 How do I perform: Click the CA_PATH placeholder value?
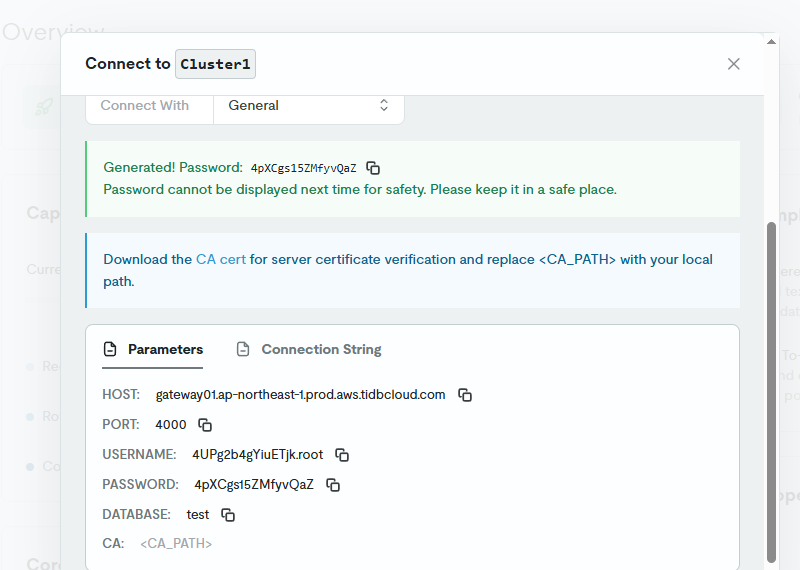point(176,544)
